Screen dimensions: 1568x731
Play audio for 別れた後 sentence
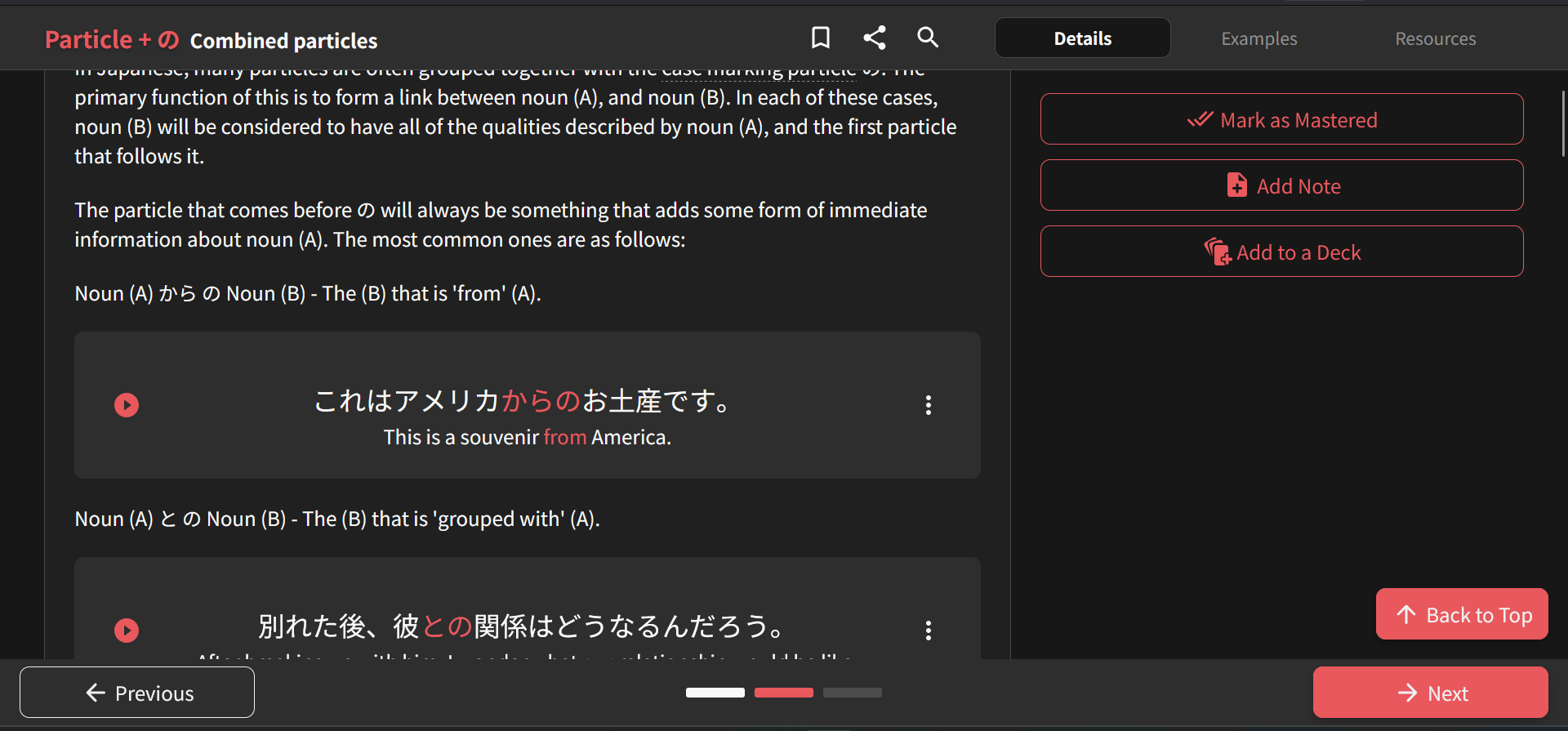click(x=127, y=631)
